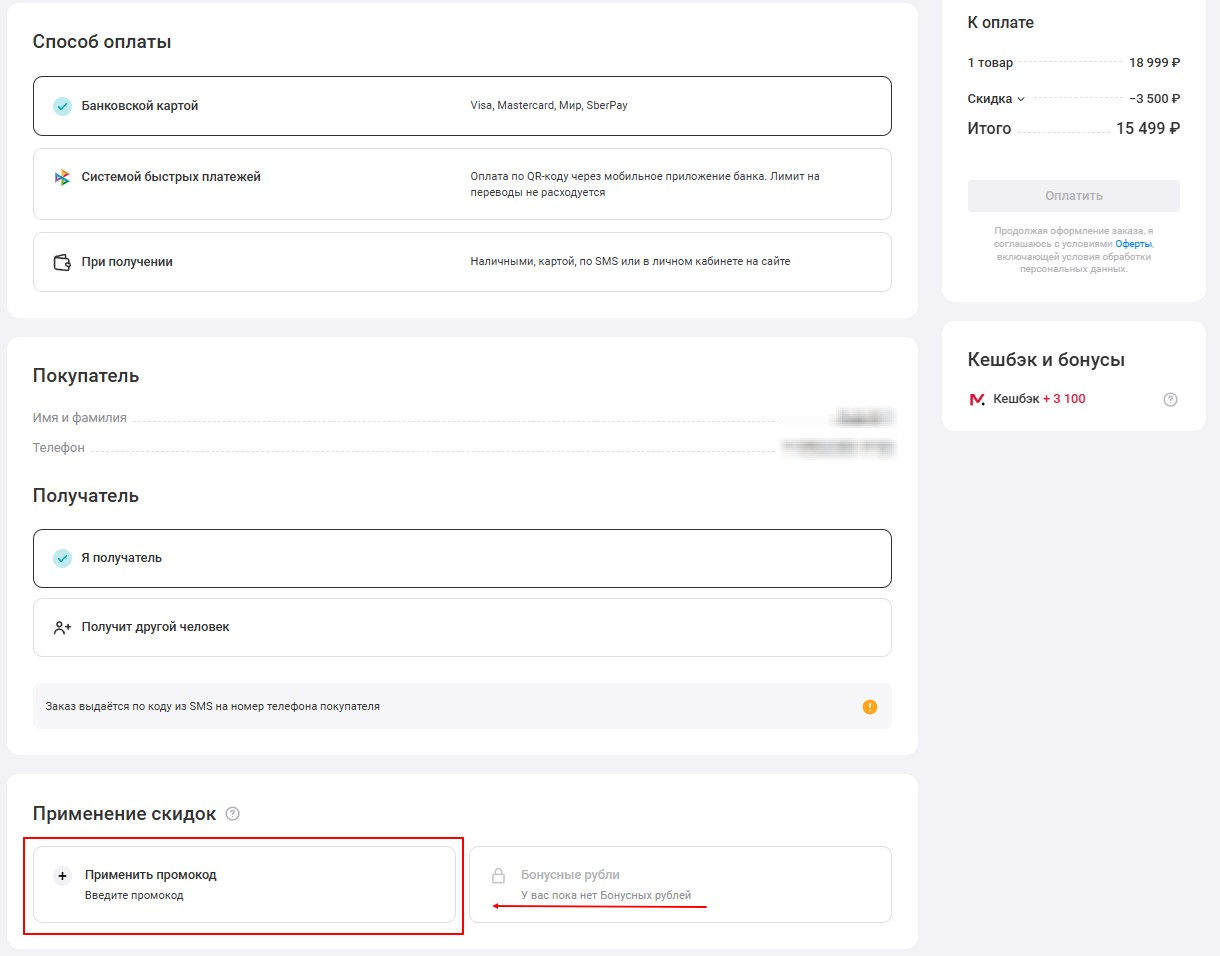This screenshot has width=1220, height=956.
Task: Click the lock icon on Бонусные рубли
Action: 498,876
